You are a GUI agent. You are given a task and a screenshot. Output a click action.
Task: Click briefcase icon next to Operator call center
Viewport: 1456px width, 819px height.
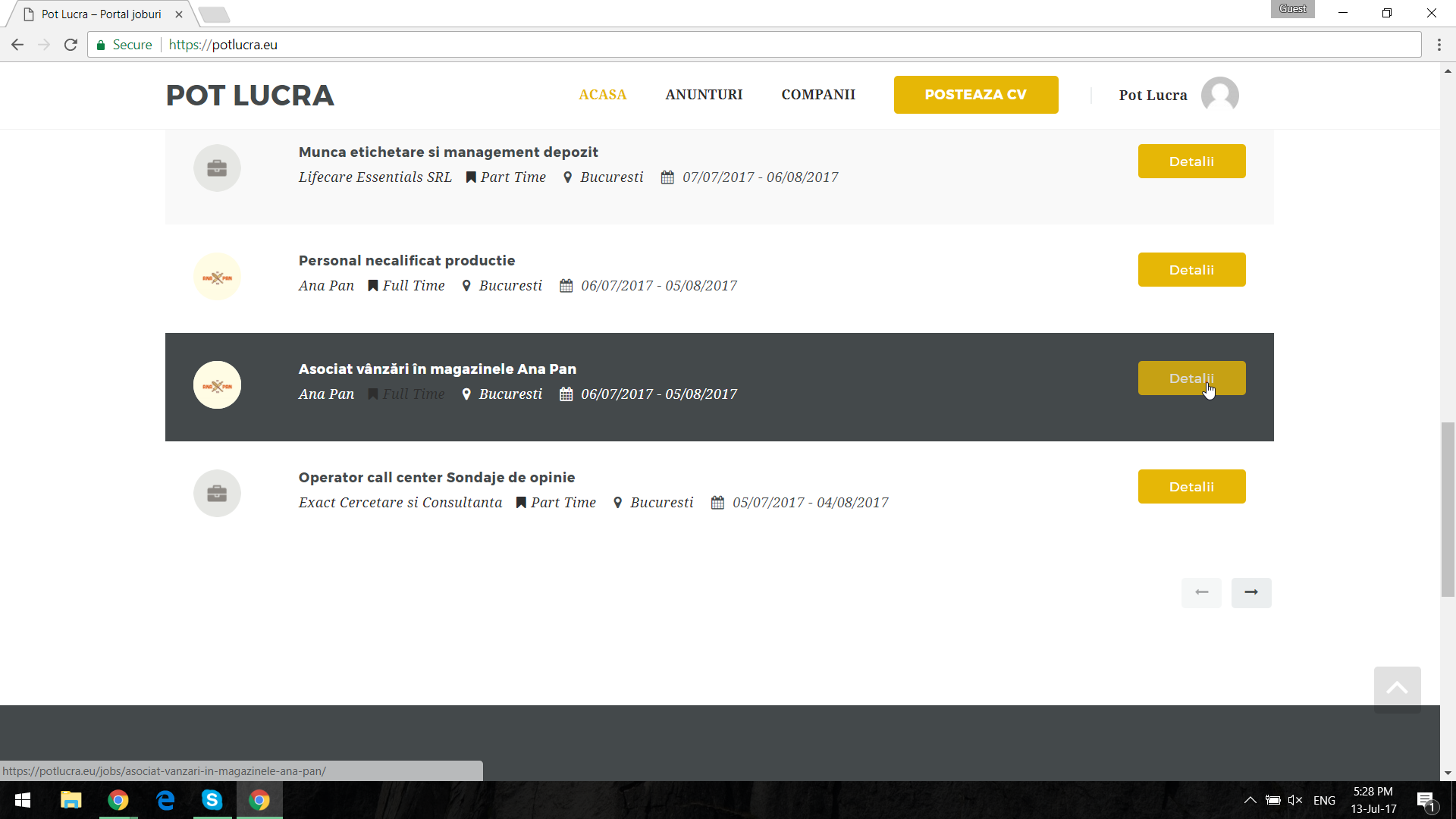[x=217, y=494]
